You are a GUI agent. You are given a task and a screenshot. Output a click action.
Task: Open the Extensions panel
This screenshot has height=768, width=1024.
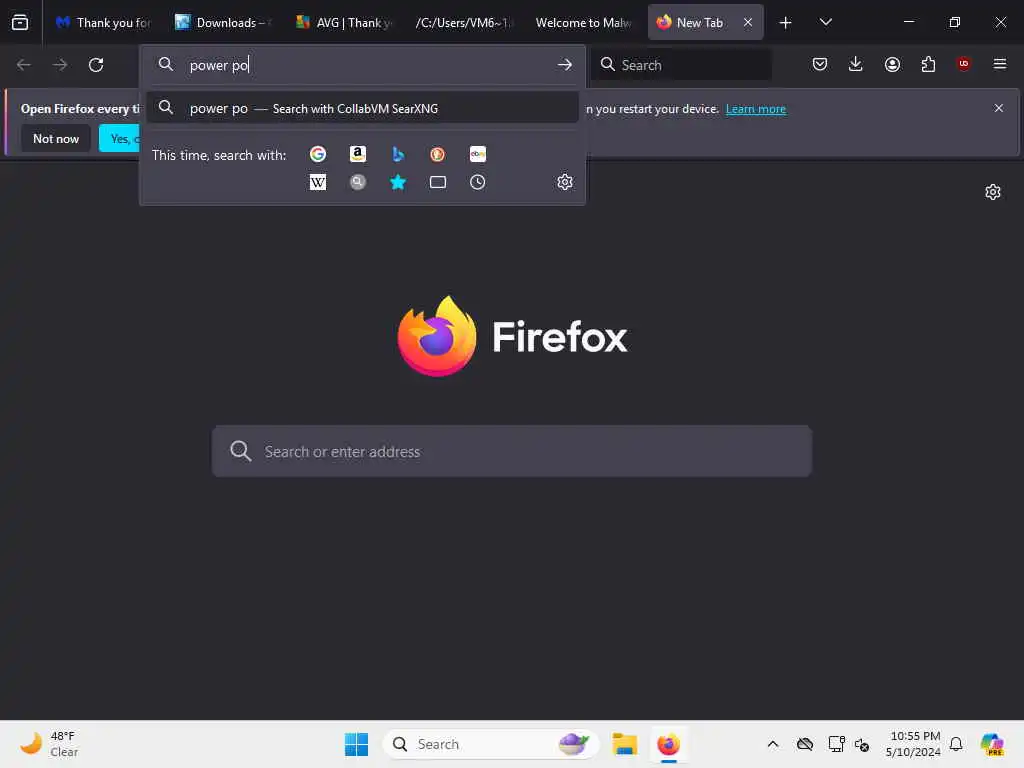click(928, 64)
